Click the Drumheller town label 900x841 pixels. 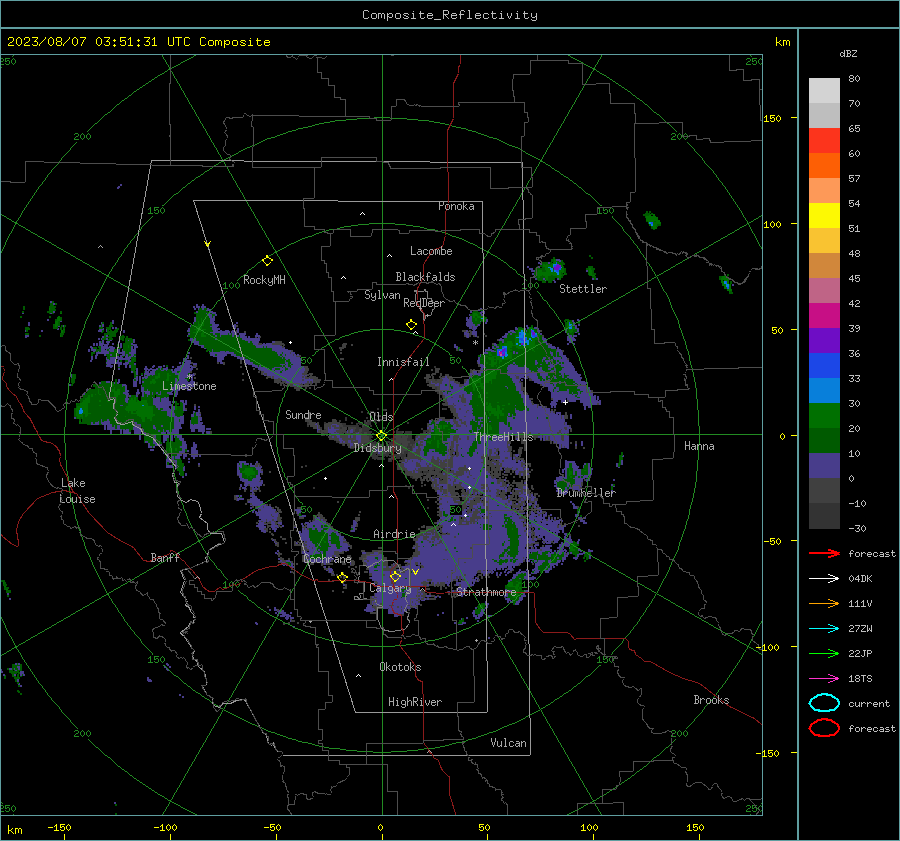pos(586,493)
